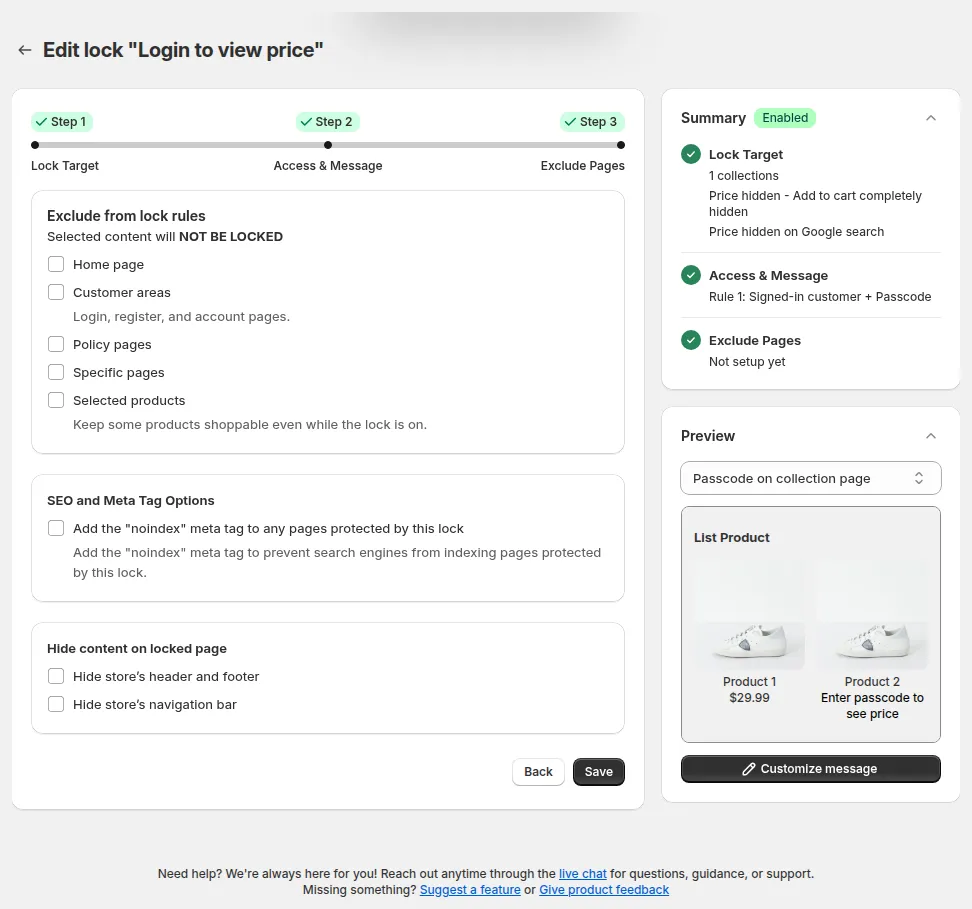The width and height of the screenshot is (972, 909).
Task: Click the "List Product" preview heading
Action: click(x=731, y=538)
